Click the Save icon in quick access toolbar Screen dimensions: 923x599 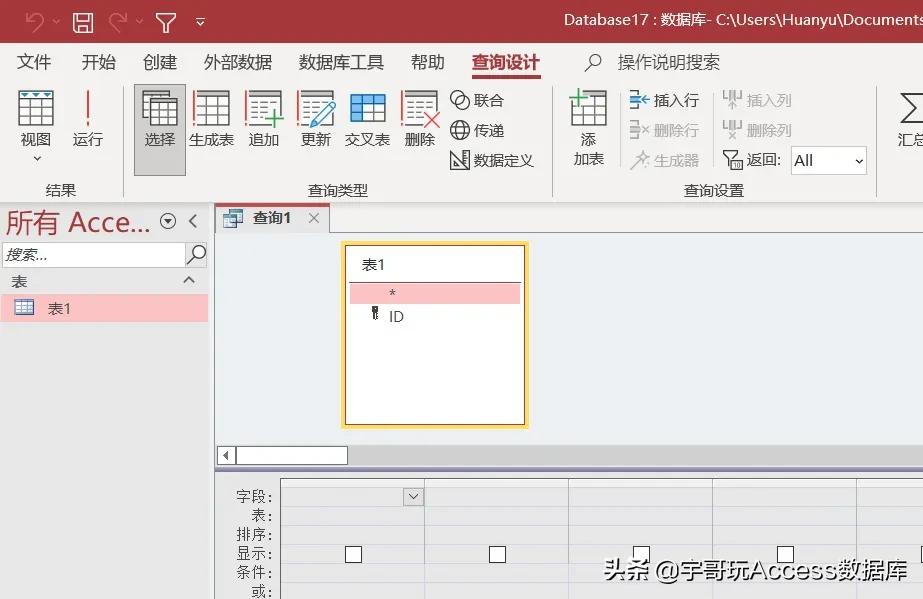pyautogui.click(x=83, y=21)
